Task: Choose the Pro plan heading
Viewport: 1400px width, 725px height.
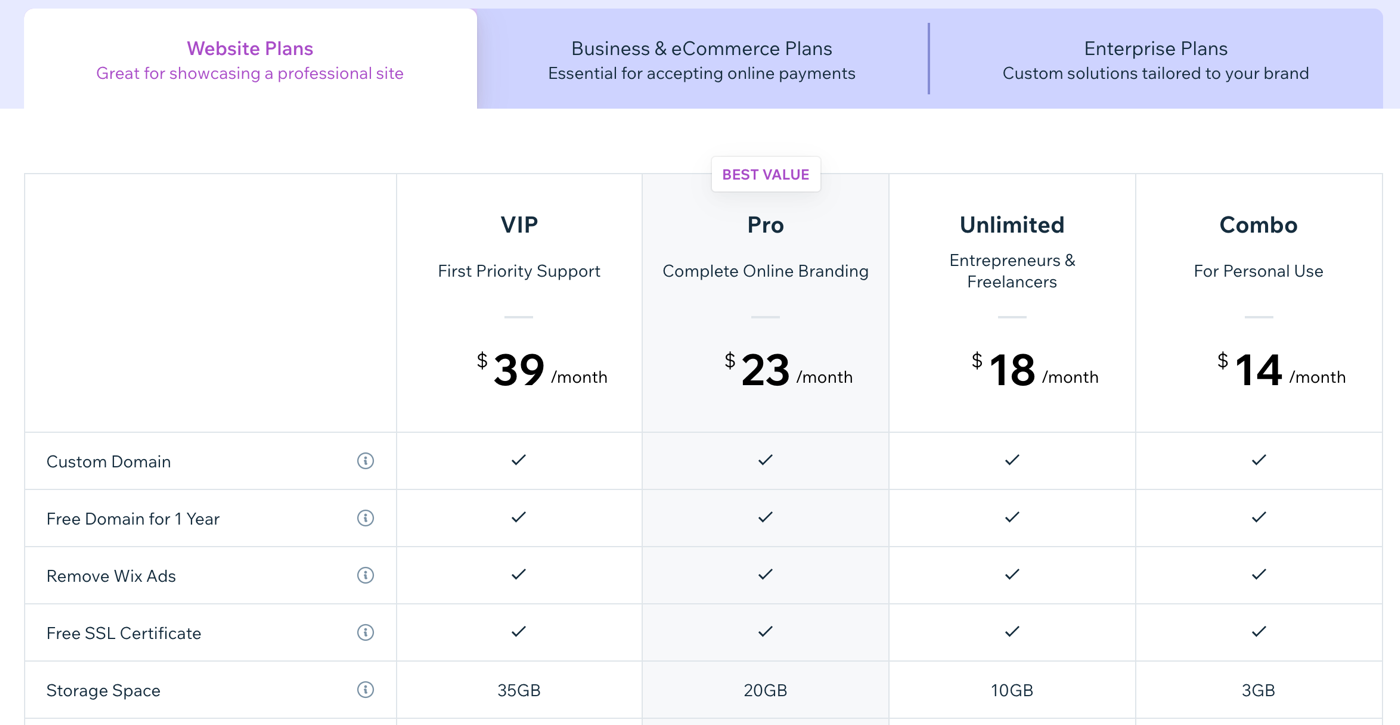Action: (765, 225)
